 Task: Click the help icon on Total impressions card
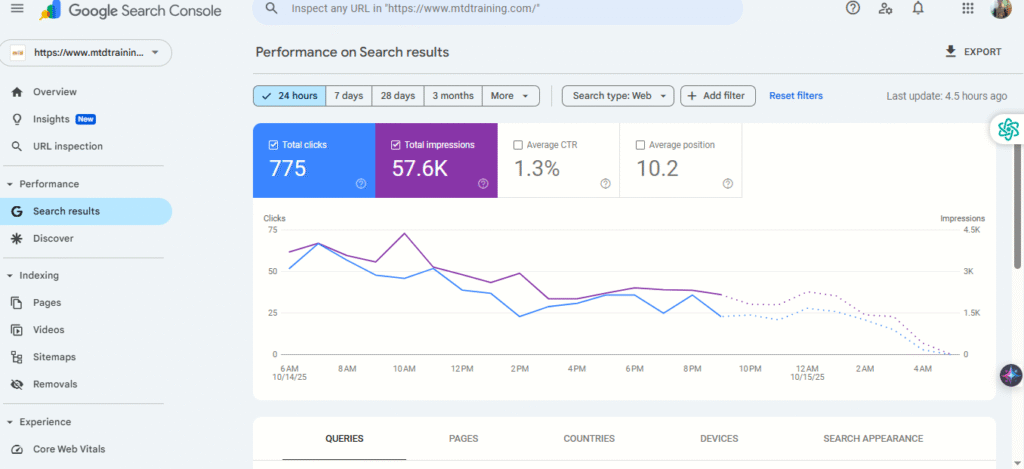483,184
